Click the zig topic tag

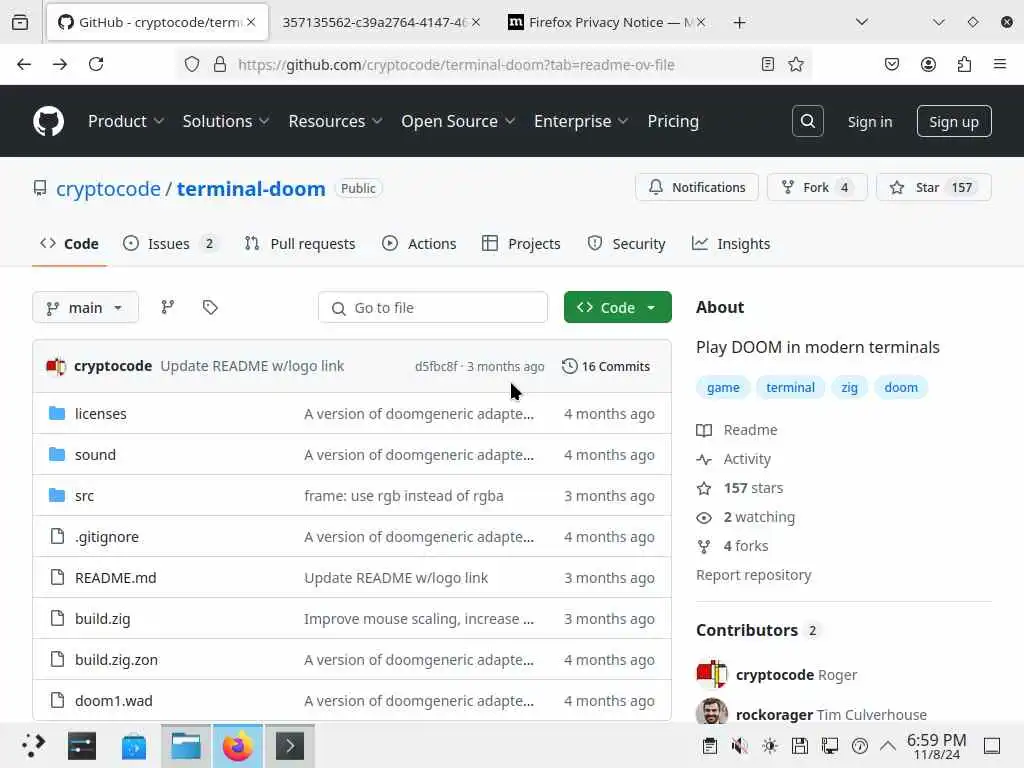(849, 387)
